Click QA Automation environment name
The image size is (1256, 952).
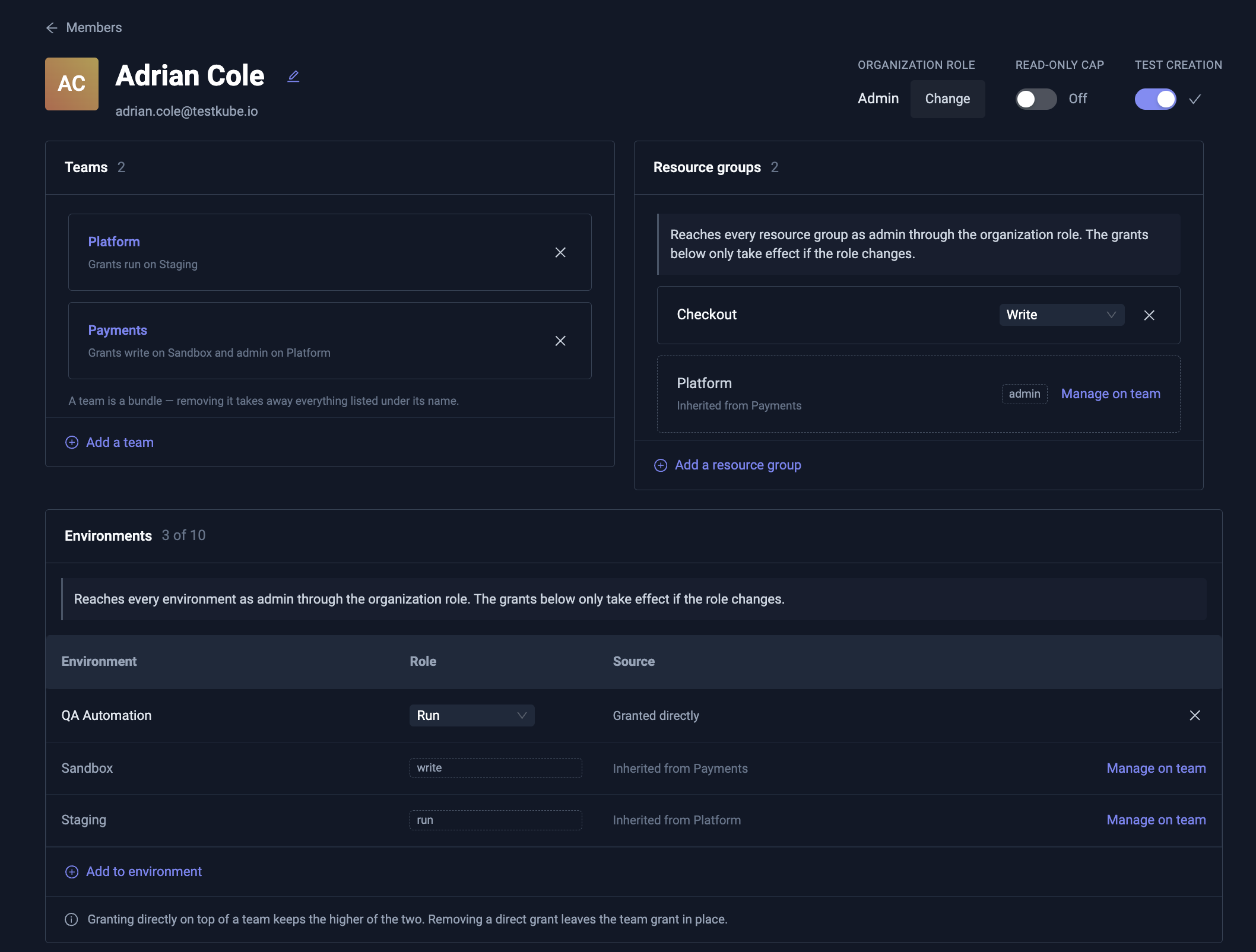(x=107, y=715)
